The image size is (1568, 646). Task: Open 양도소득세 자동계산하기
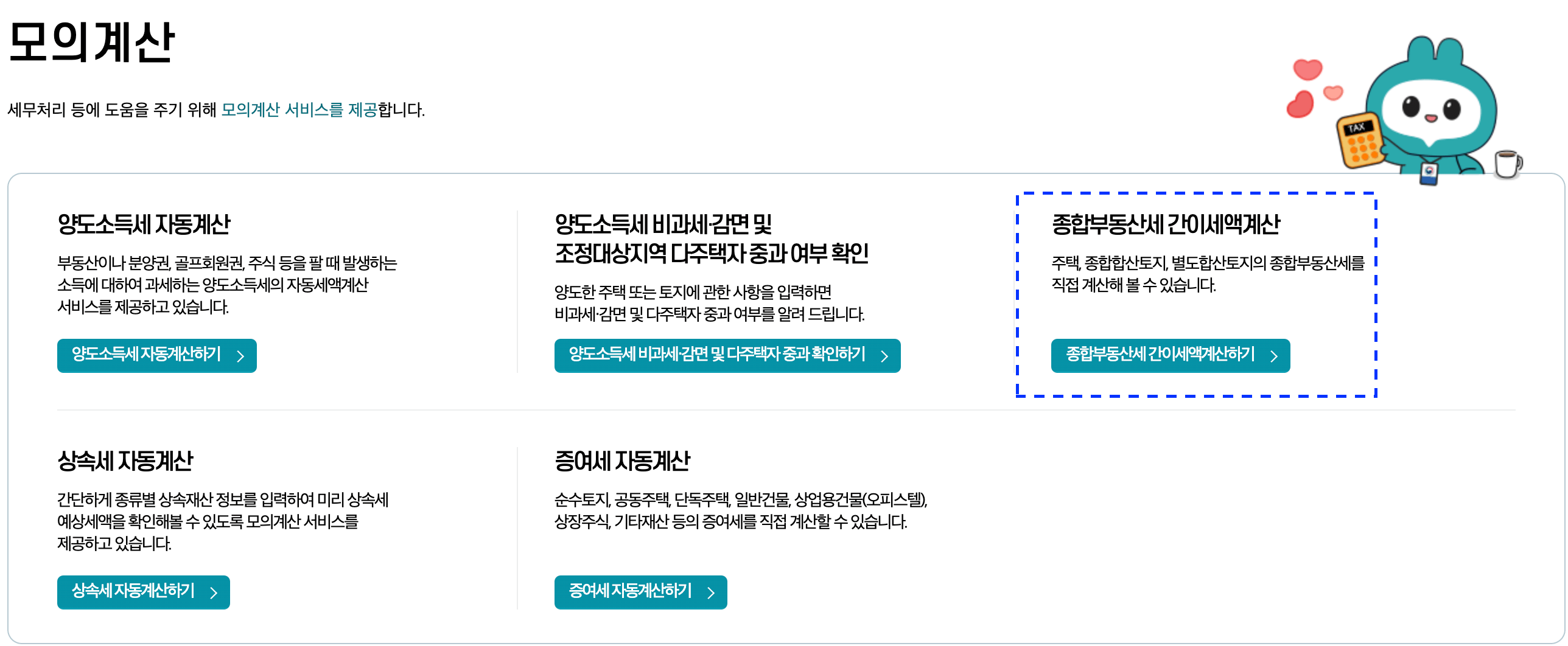tap(156, 356)
